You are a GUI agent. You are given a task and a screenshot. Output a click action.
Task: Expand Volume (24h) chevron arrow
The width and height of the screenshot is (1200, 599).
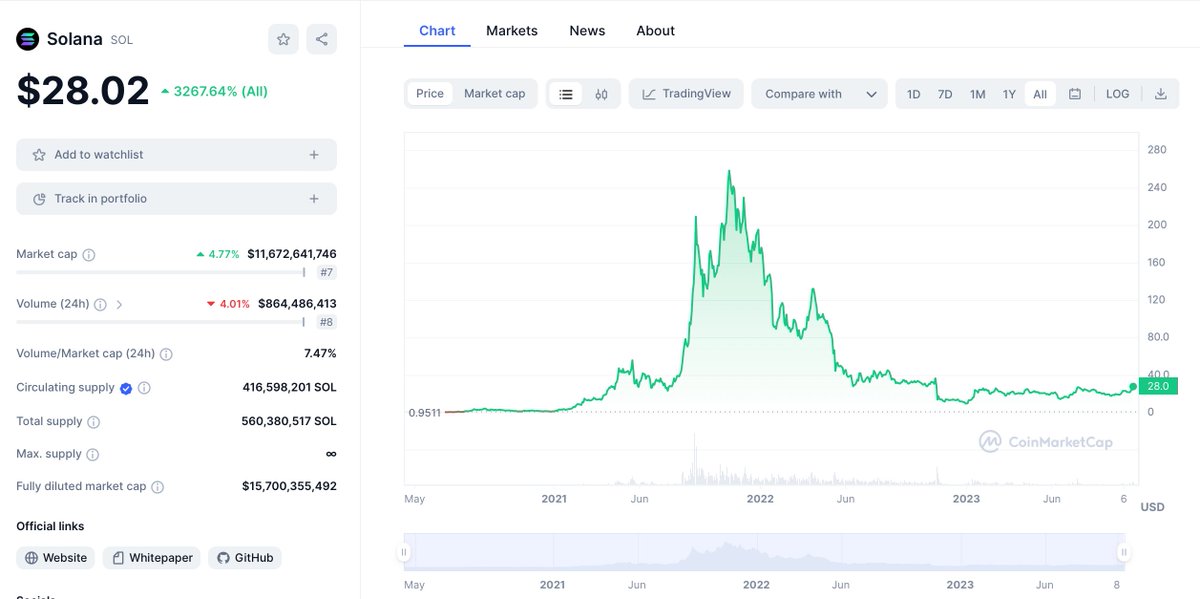(x=119, y=304)
